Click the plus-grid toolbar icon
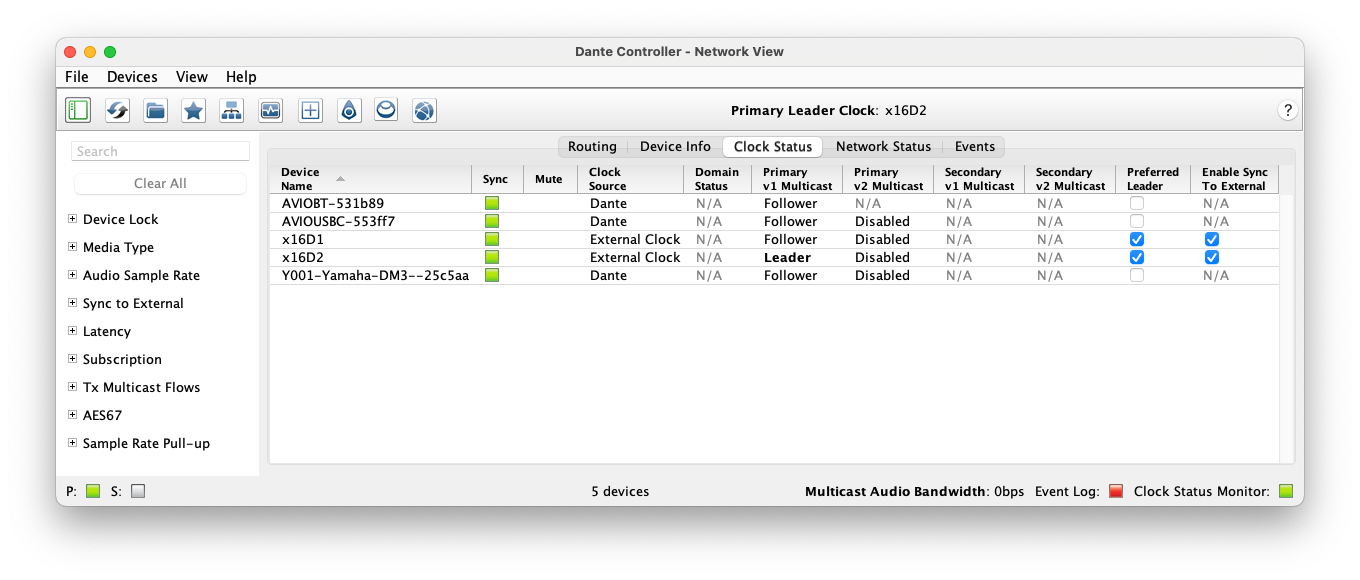 (310, 110)
